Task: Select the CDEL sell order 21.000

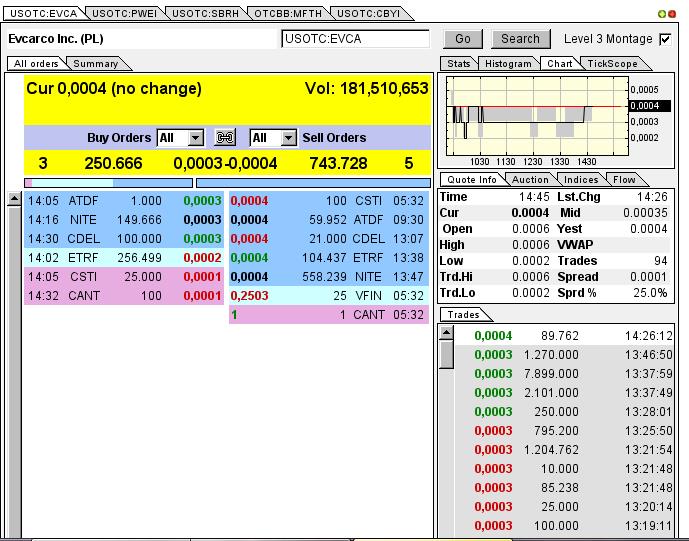Action: (329, 239)
